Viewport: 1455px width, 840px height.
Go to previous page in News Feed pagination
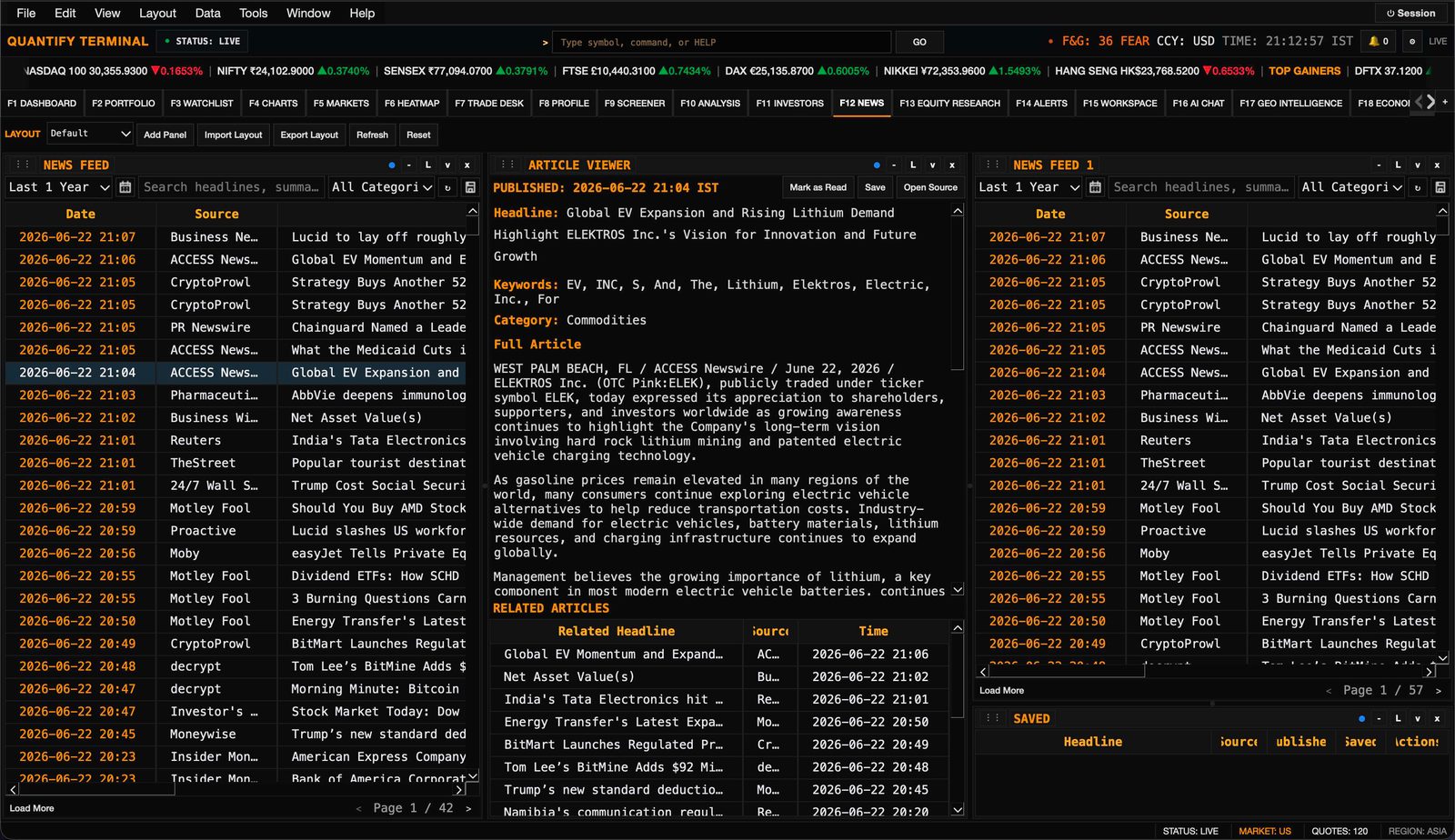[358, 808]
